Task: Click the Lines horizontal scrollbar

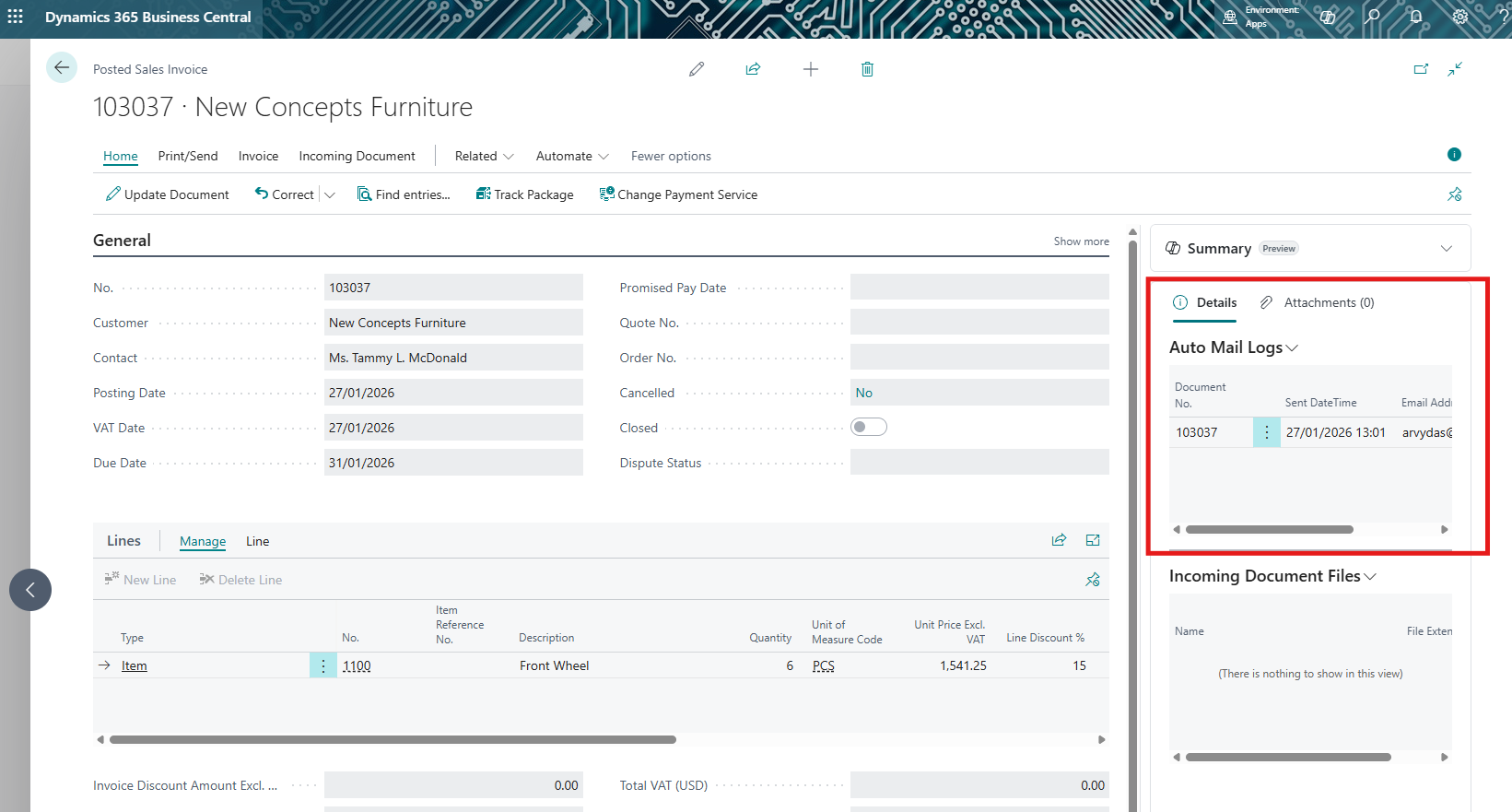Action: click(393, 739)
